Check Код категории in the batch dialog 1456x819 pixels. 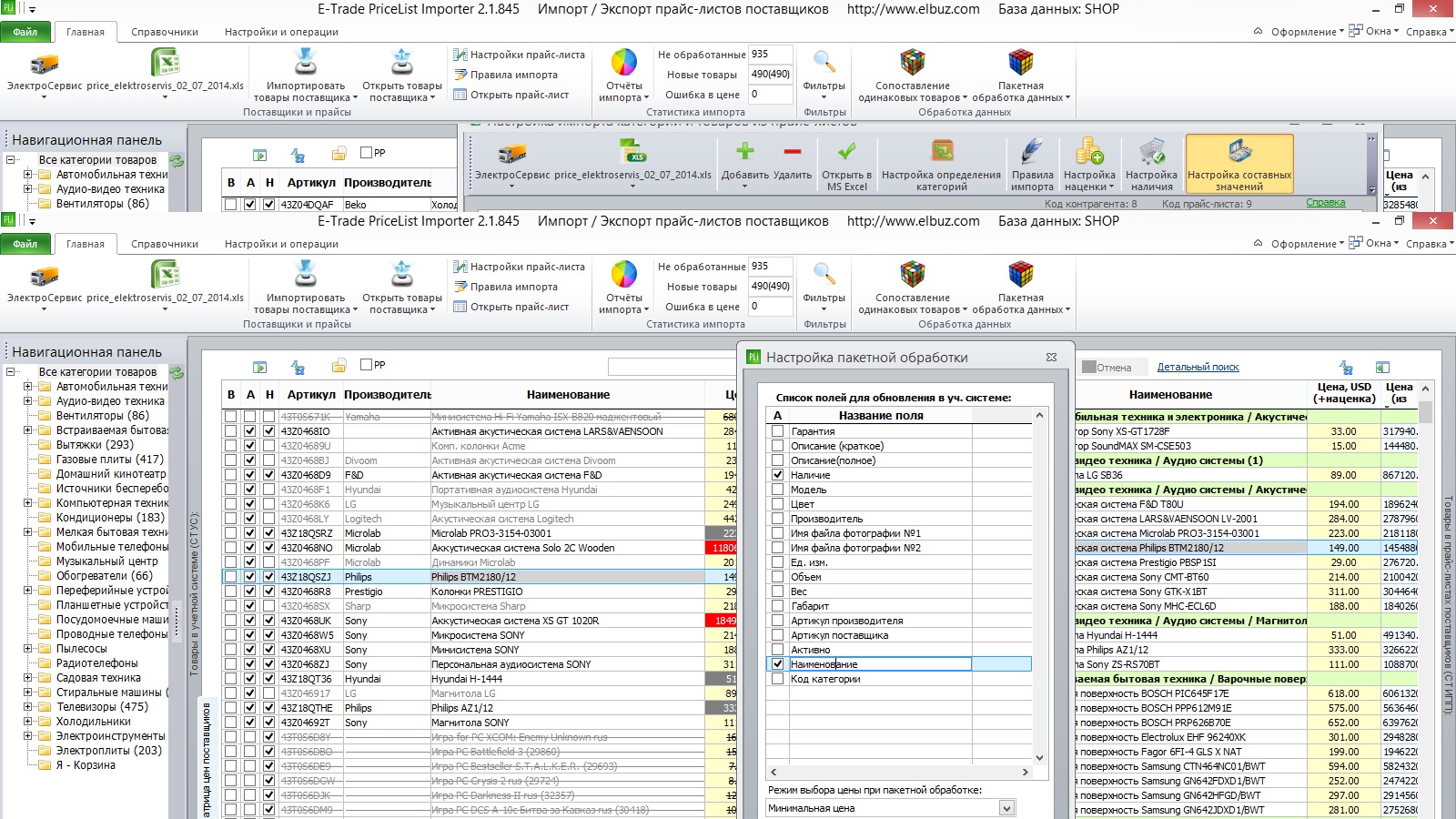pyautogui.click(x=777, y=679)
